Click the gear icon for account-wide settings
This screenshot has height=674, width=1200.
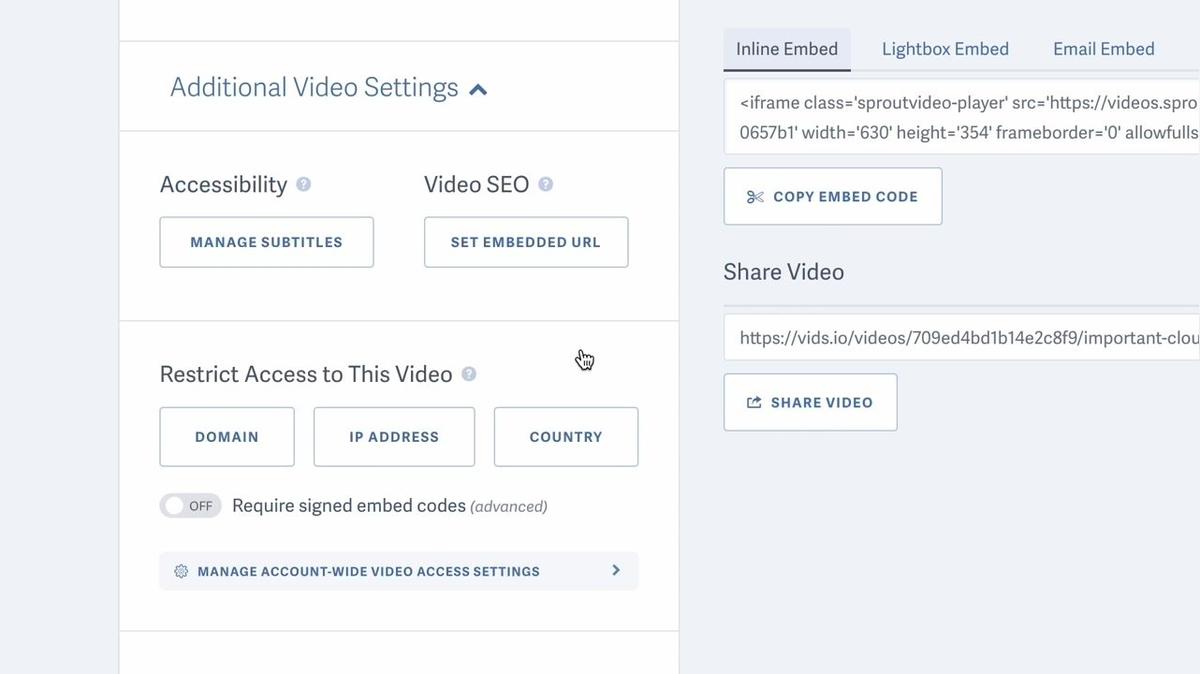[181, 571]
